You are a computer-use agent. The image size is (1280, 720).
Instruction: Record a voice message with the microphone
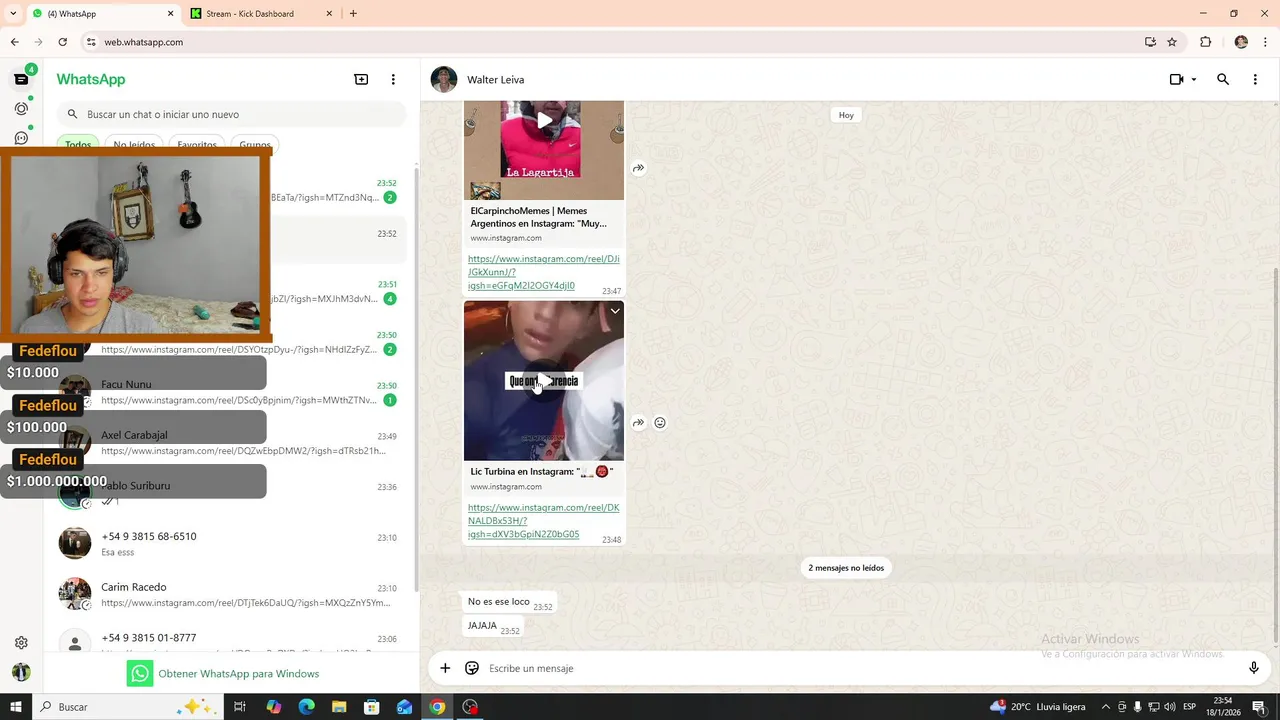[x=1254, y=668]
